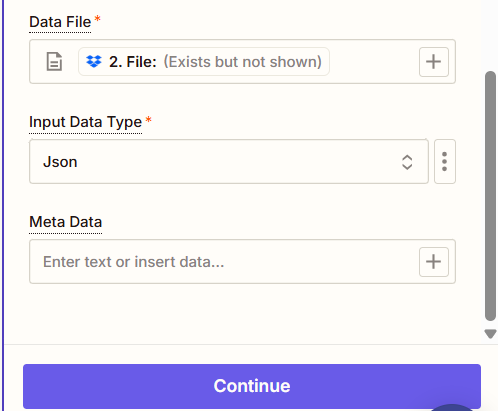Show help for the Data File label
The height and width of the screenshot is (411, 498).
60,22
